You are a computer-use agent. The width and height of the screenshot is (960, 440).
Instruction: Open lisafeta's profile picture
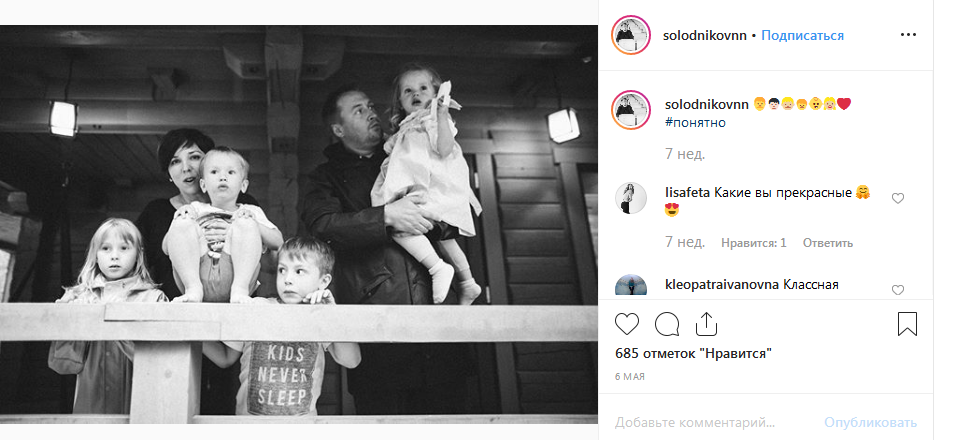(x=631, y=198)
